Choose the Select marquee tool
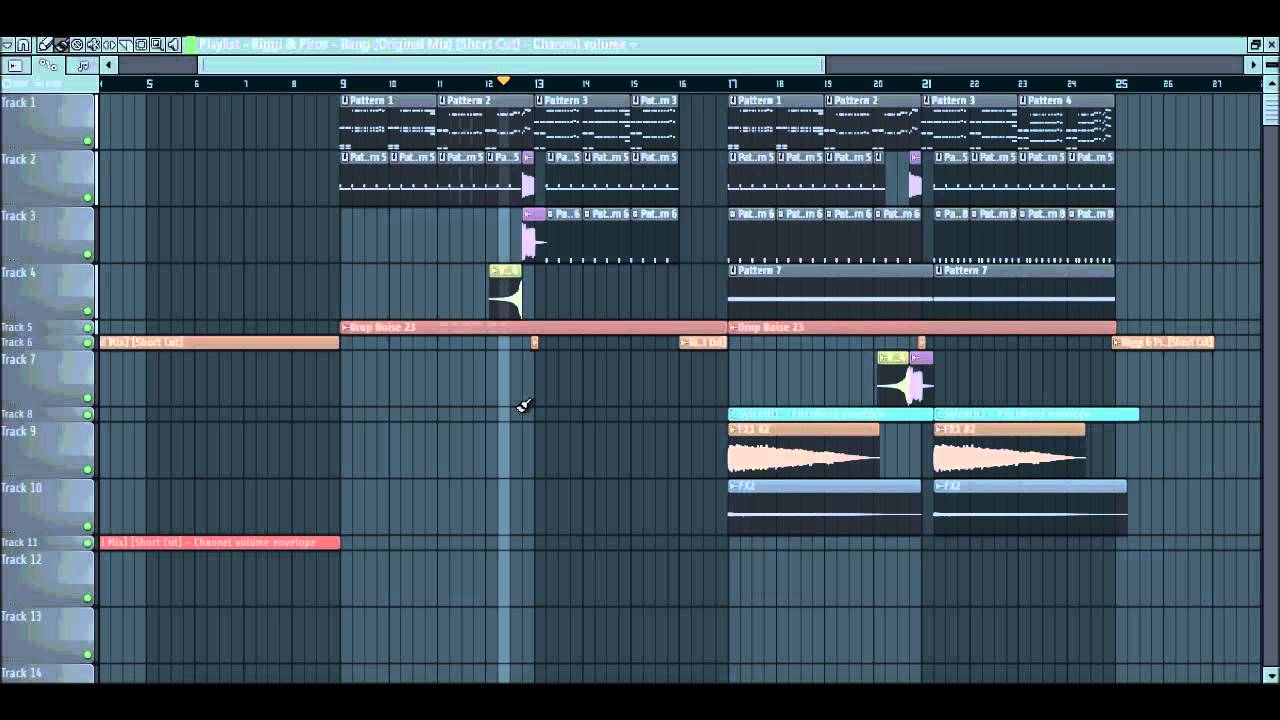The width and height of the screenshot is (1280, 720). point(141,45)
